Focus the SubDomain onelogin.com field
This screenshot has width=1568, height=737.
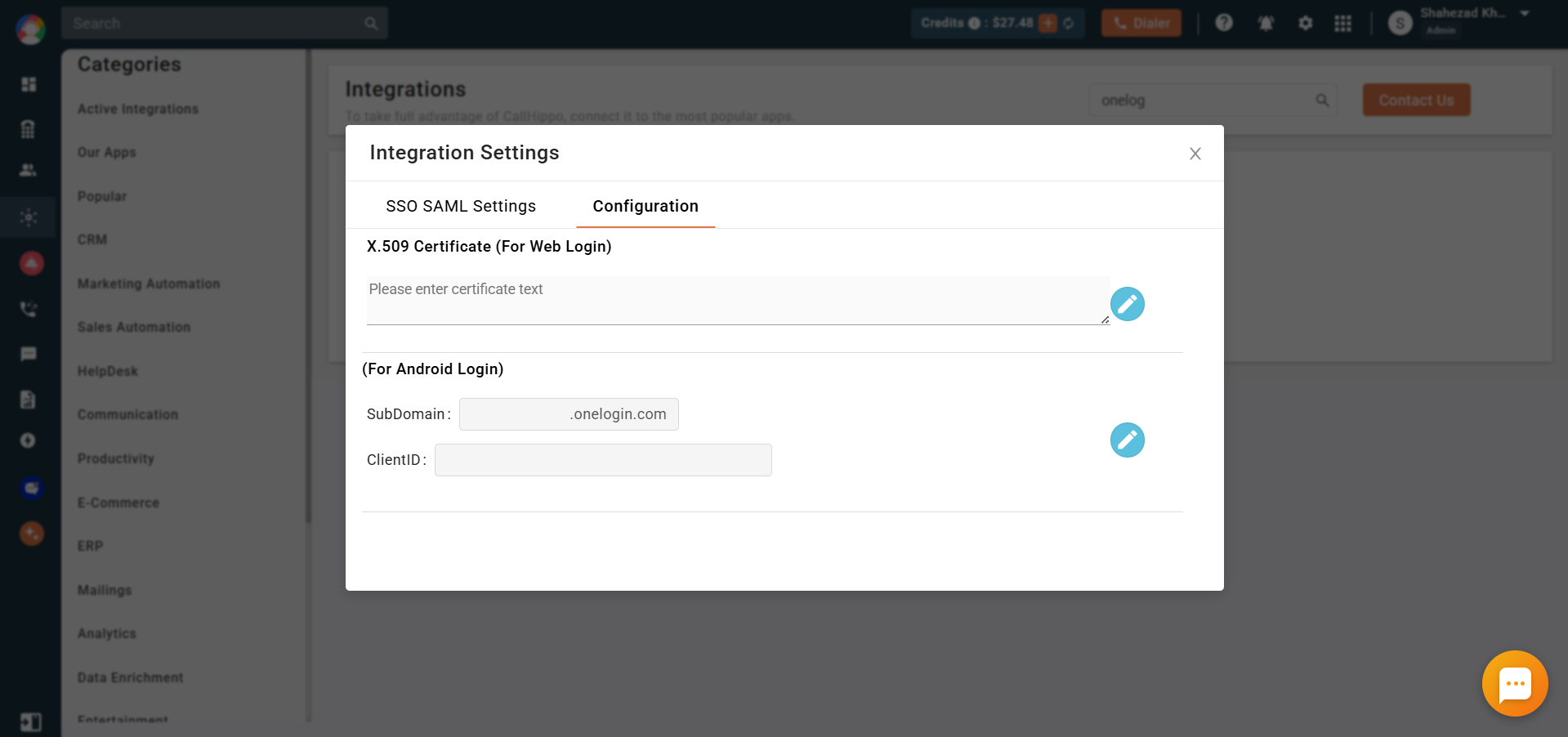pos(569,414)
